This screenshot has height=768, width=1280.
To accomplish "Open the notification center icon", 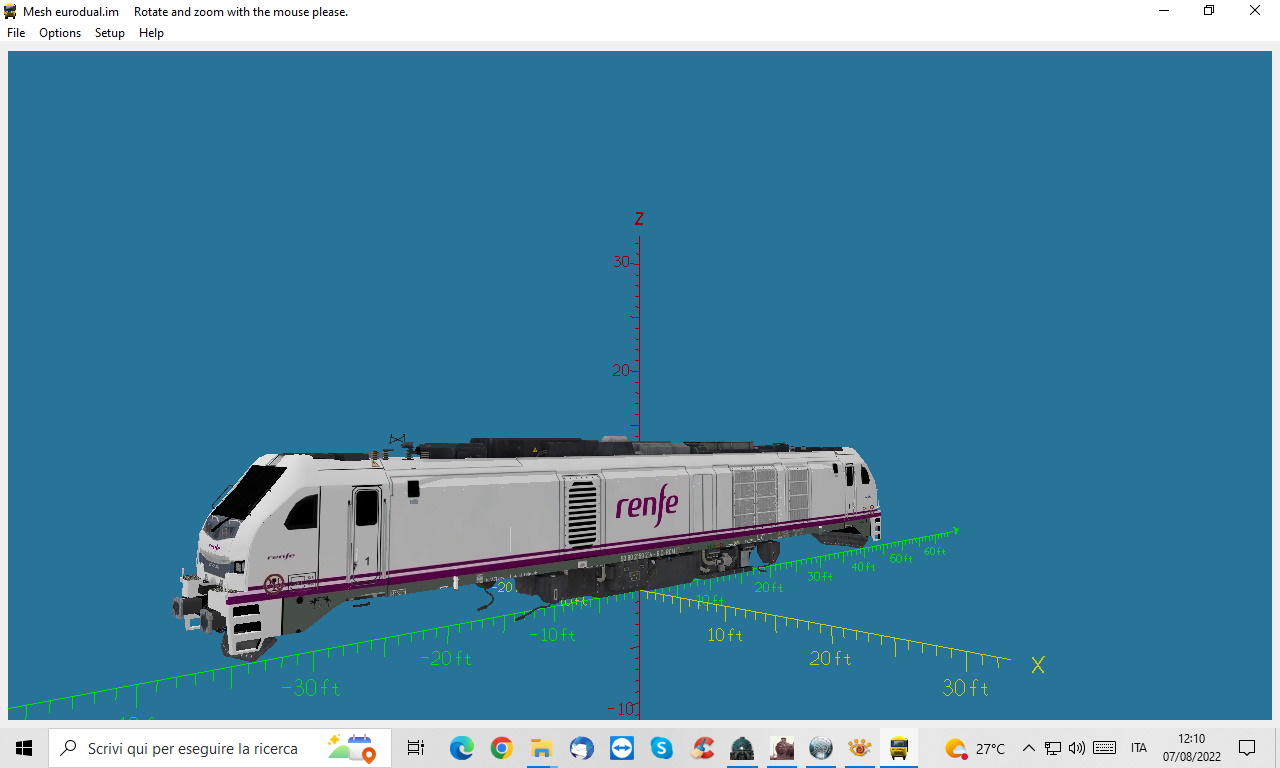I will [x=1247, y=748].
